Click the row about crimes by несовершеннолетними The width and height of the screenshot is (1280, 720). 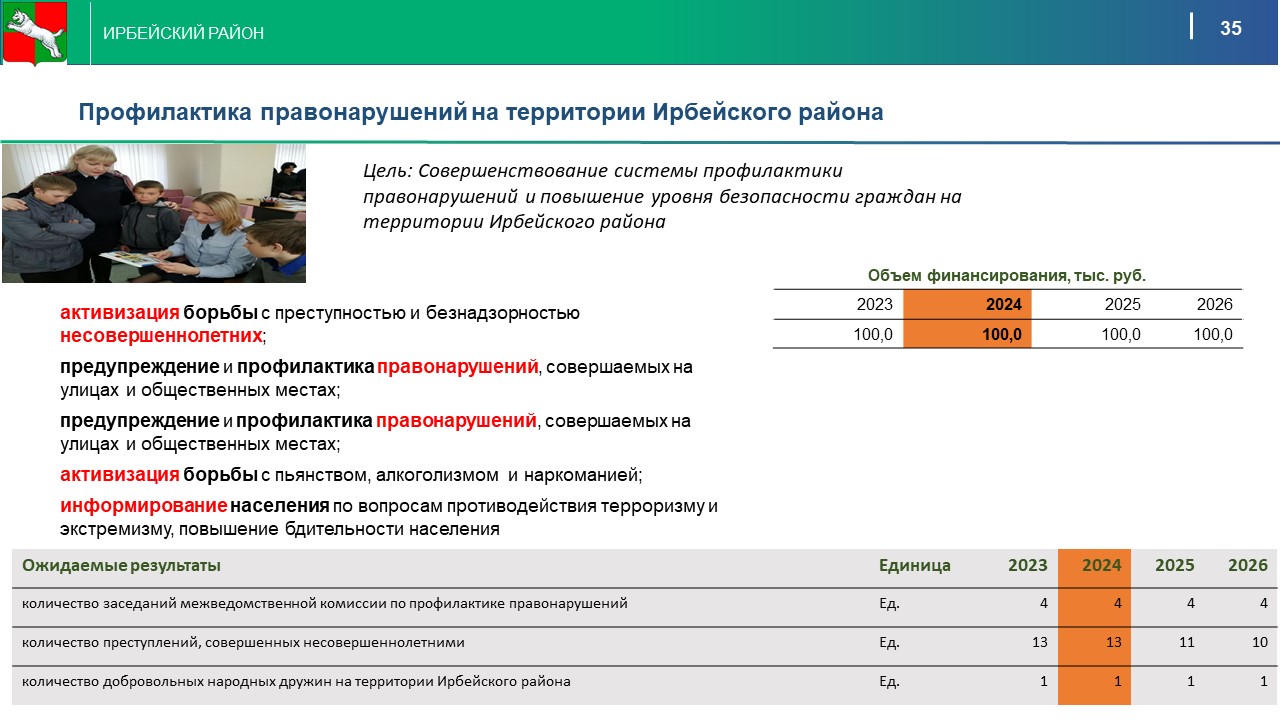pyautogui.click(x=243, y=643)
